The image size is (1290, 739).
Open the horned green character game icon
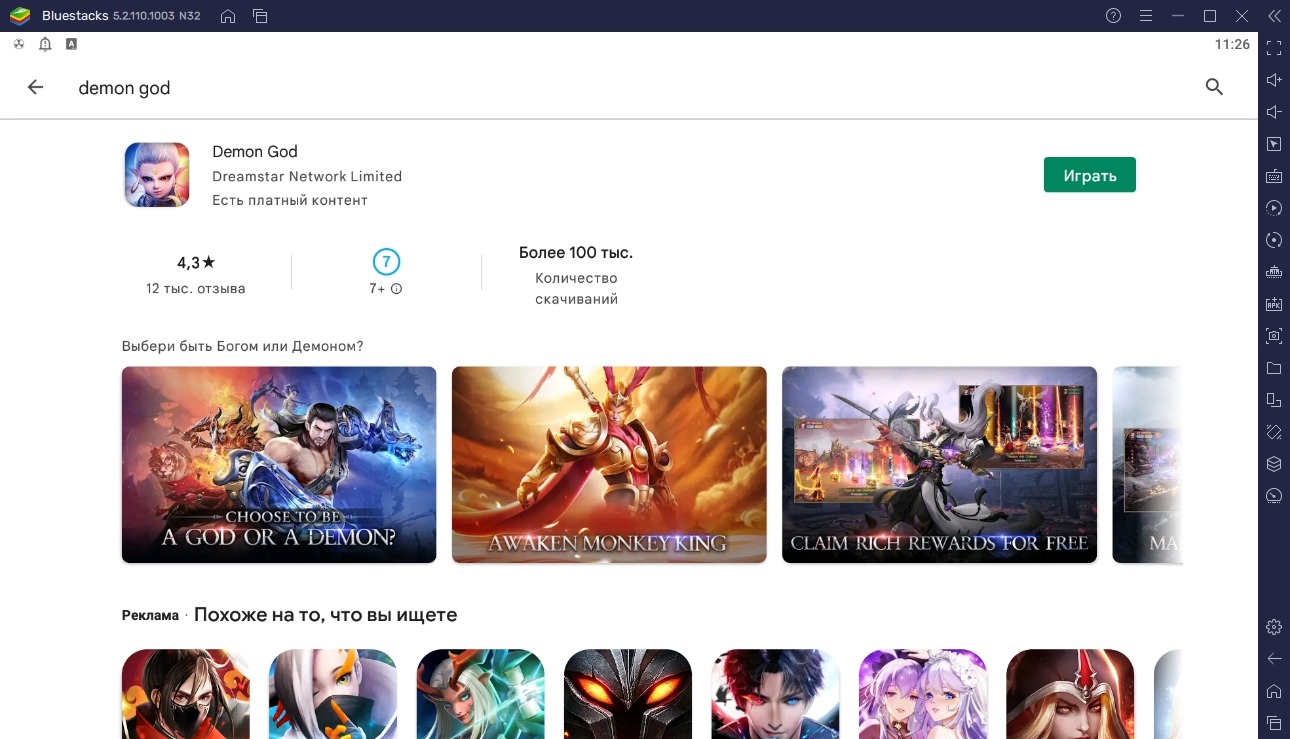(x=481, y=694)
